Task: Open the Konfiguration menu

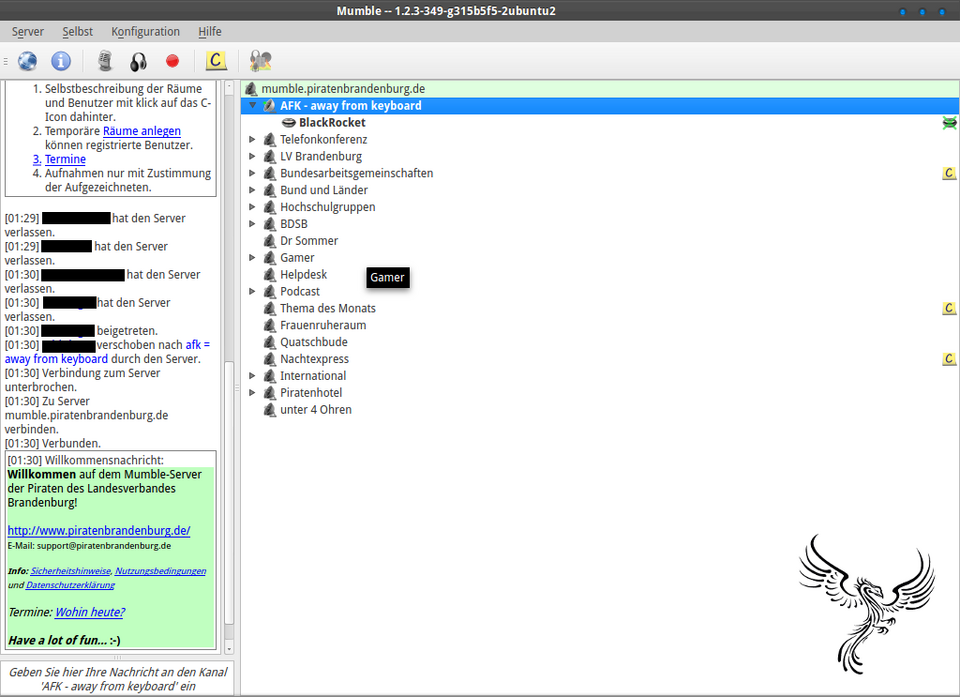Action: [x=145, y=31]
